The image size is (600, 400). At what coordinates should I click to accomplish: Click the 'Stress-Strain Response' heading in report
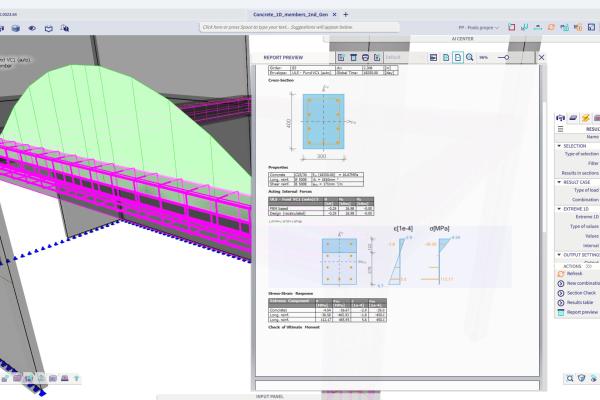coord(290,294)
